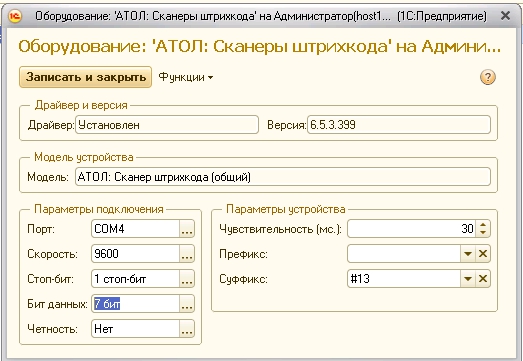
Task: Click the empty Префикс input field
Action: 404,254
